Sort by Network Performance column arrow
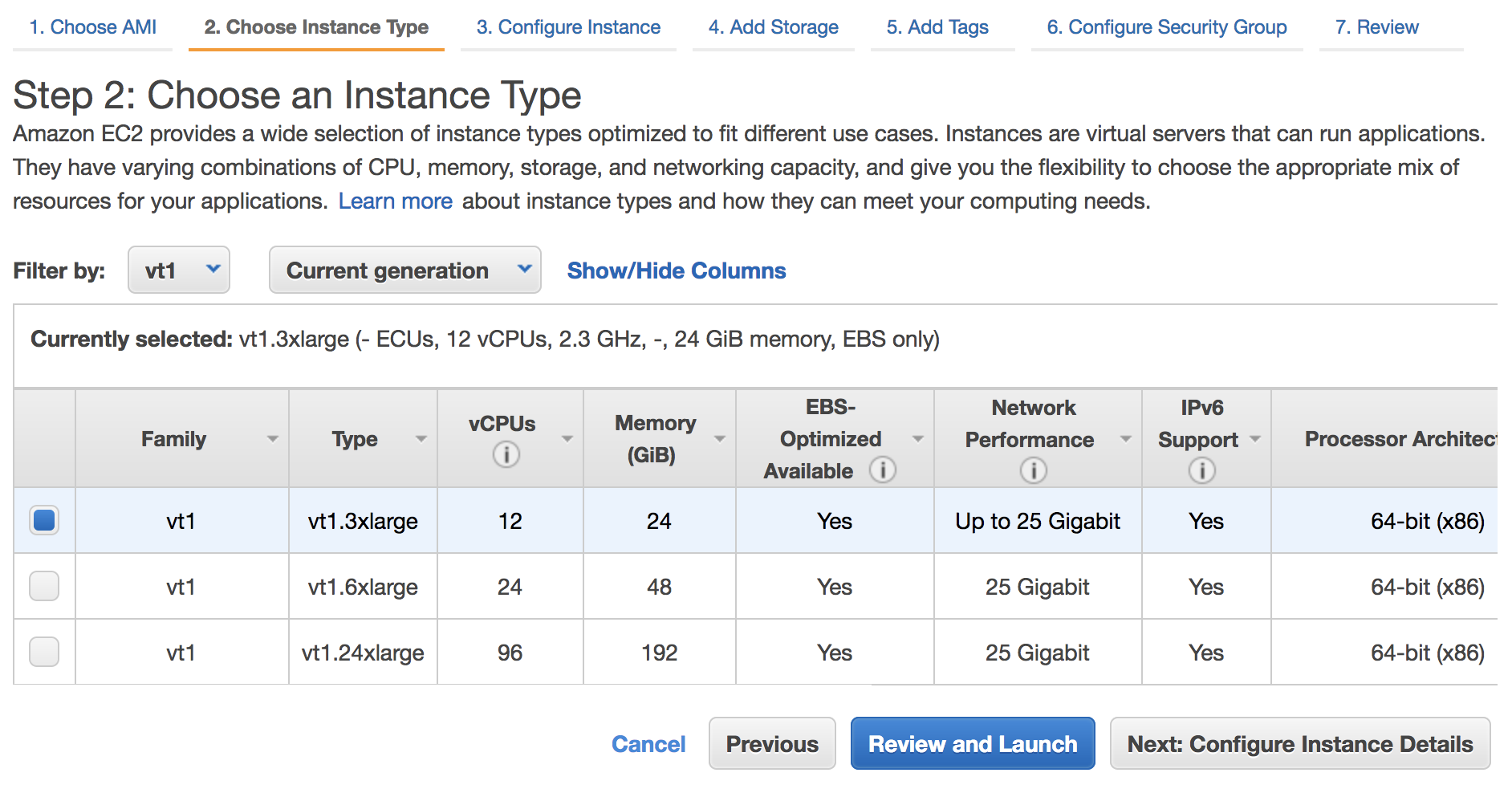 tap(1125, 439)
